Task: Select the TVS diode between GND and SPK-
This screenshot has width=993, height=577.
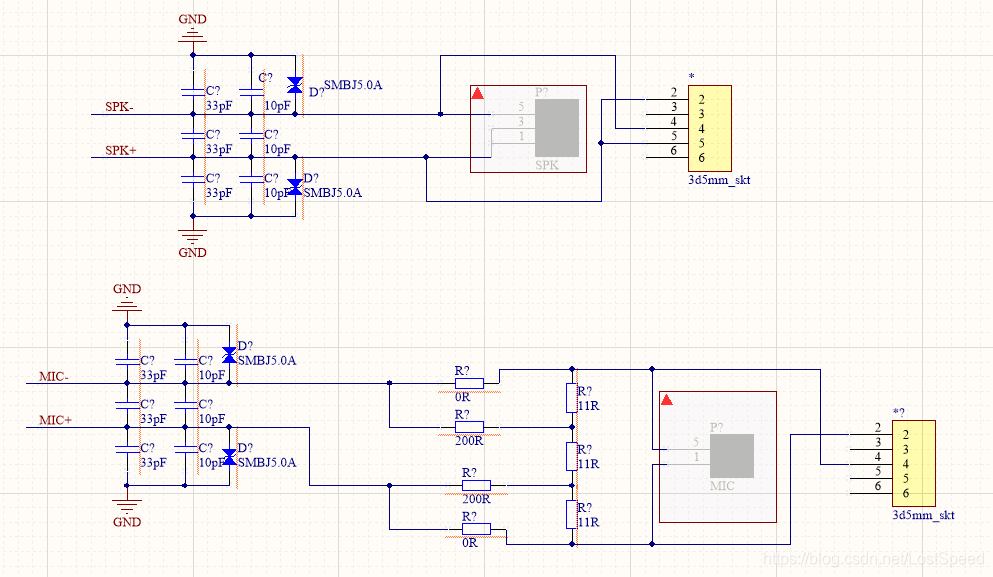Action: (x=295, y=85)
